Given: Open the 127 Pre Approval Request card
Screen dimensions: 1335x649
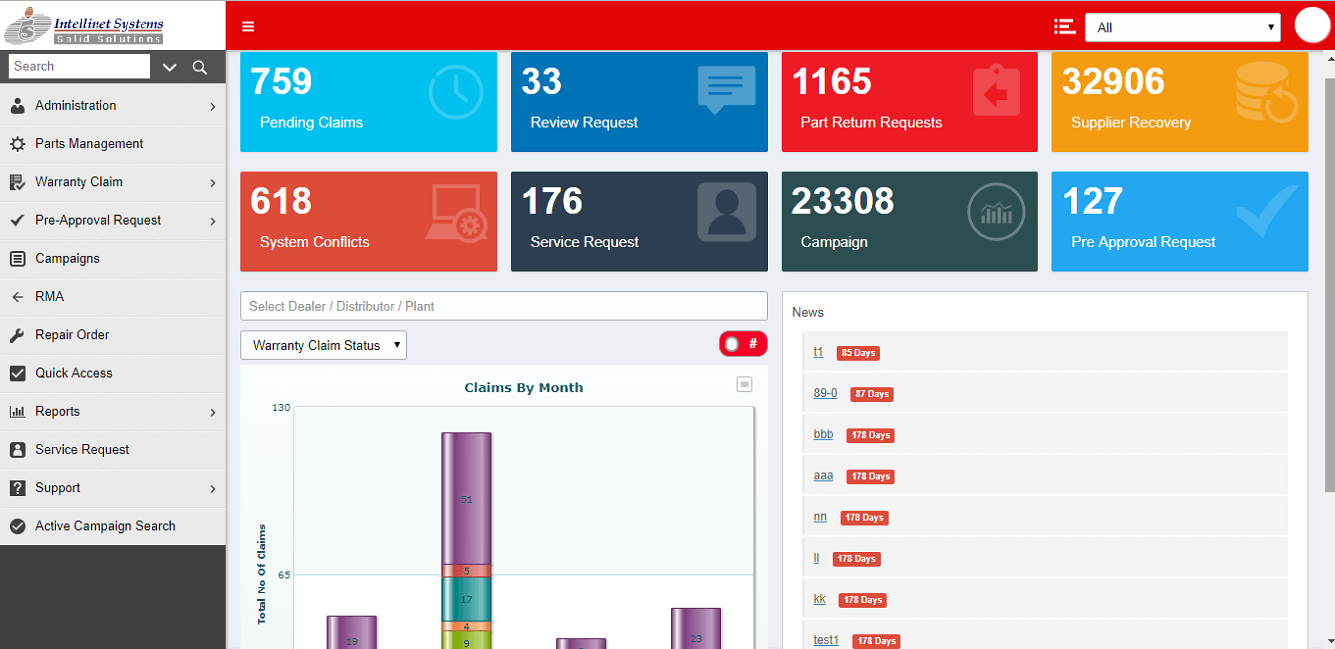Looking at the screenshot, I should click(x=1179, y=221).
